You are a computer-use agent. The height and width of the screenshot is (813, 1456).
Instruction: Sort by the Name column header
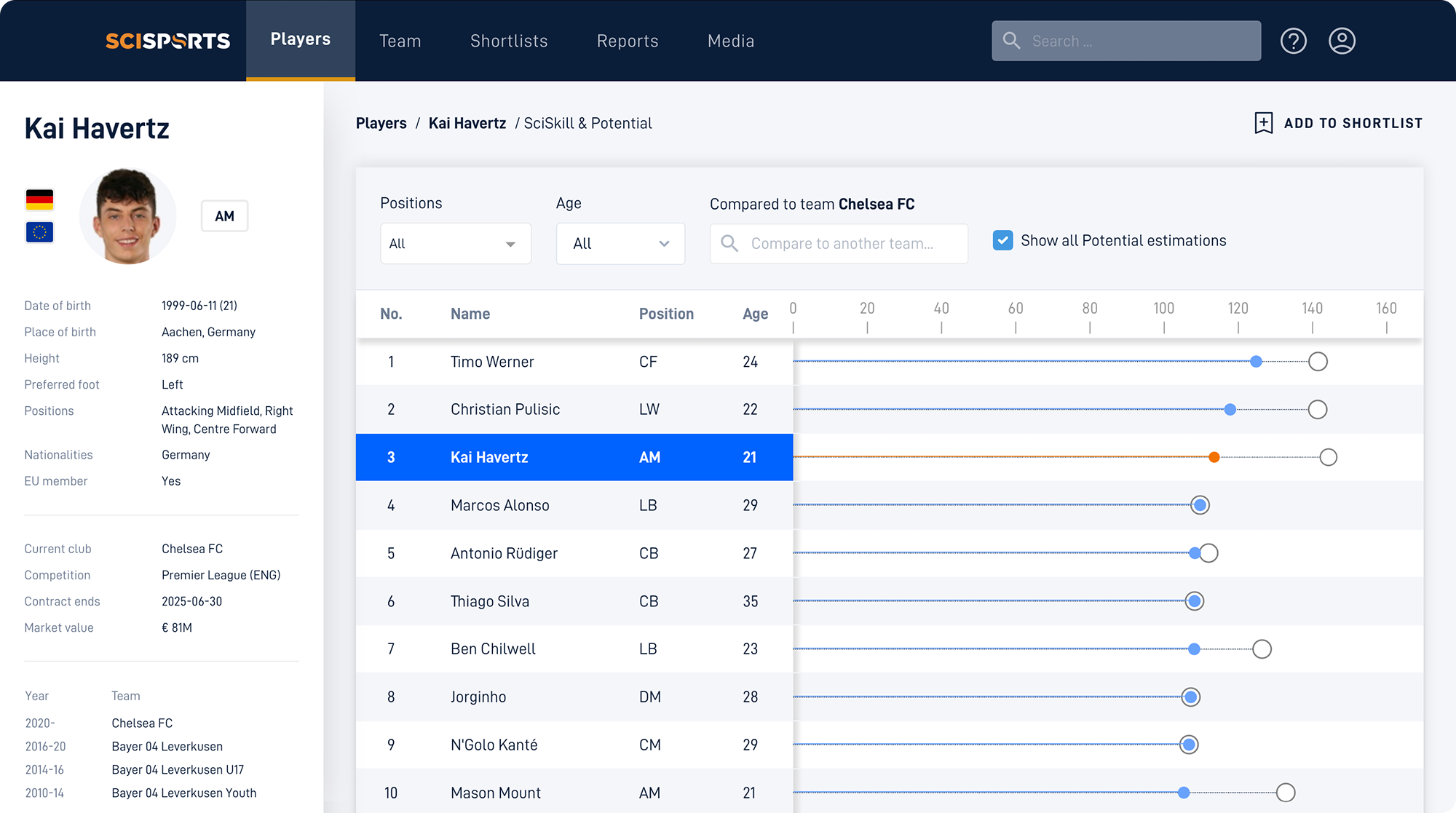pyautogui.click(x=470, y=314)
